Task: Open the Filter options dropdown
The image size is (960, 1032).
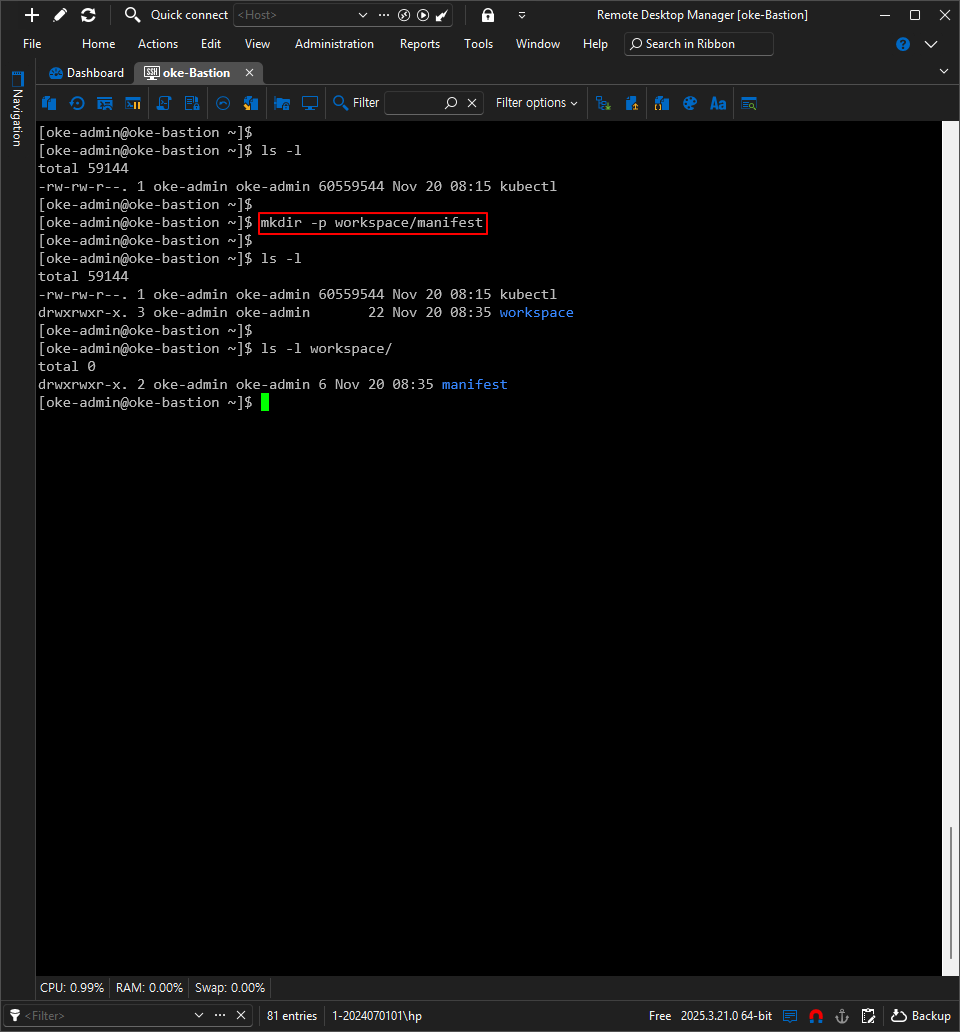Action: 536,103
